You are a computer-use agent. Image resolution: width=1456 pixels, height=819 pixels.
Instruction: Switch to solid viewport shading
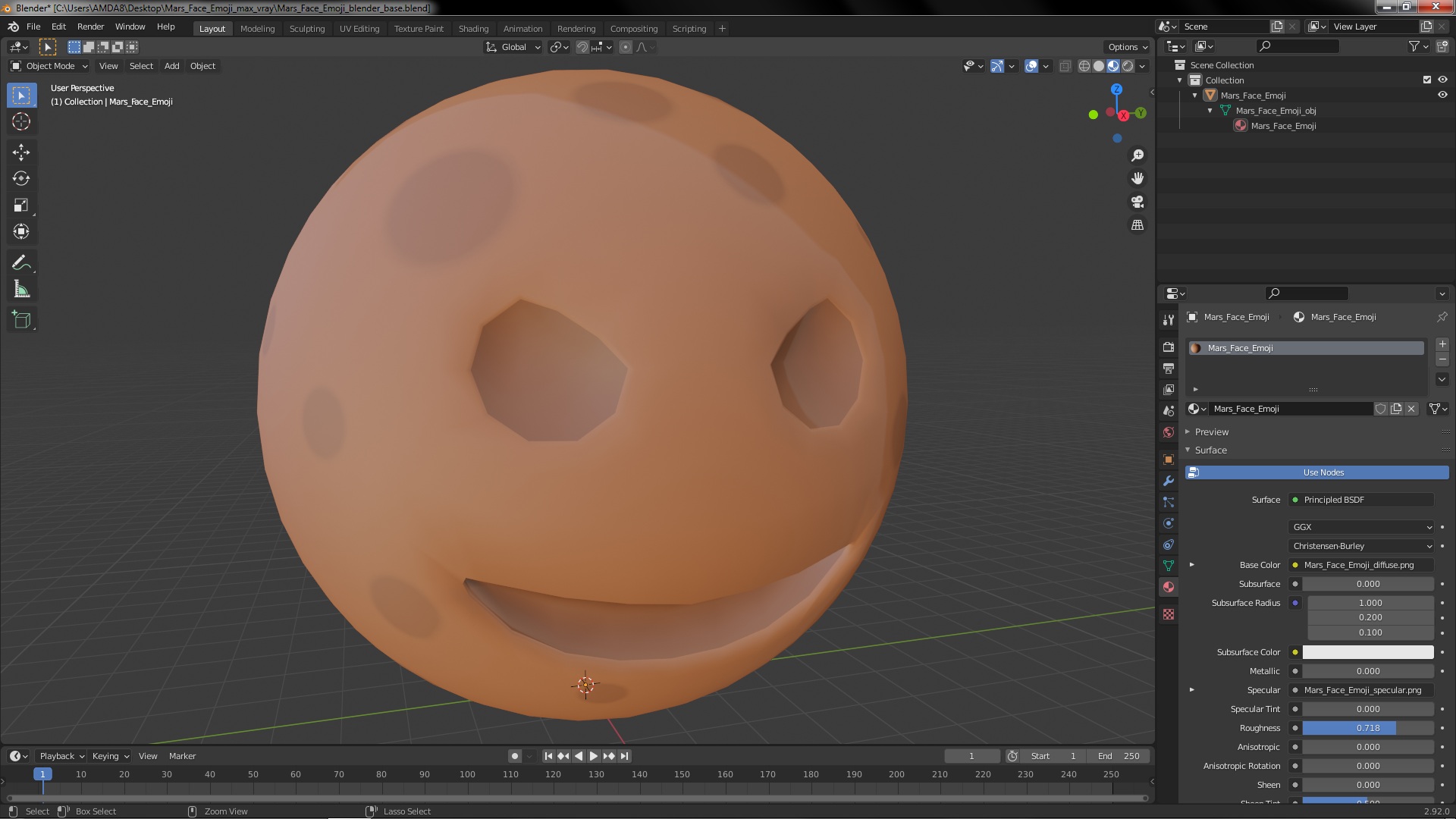[1099, 66]
